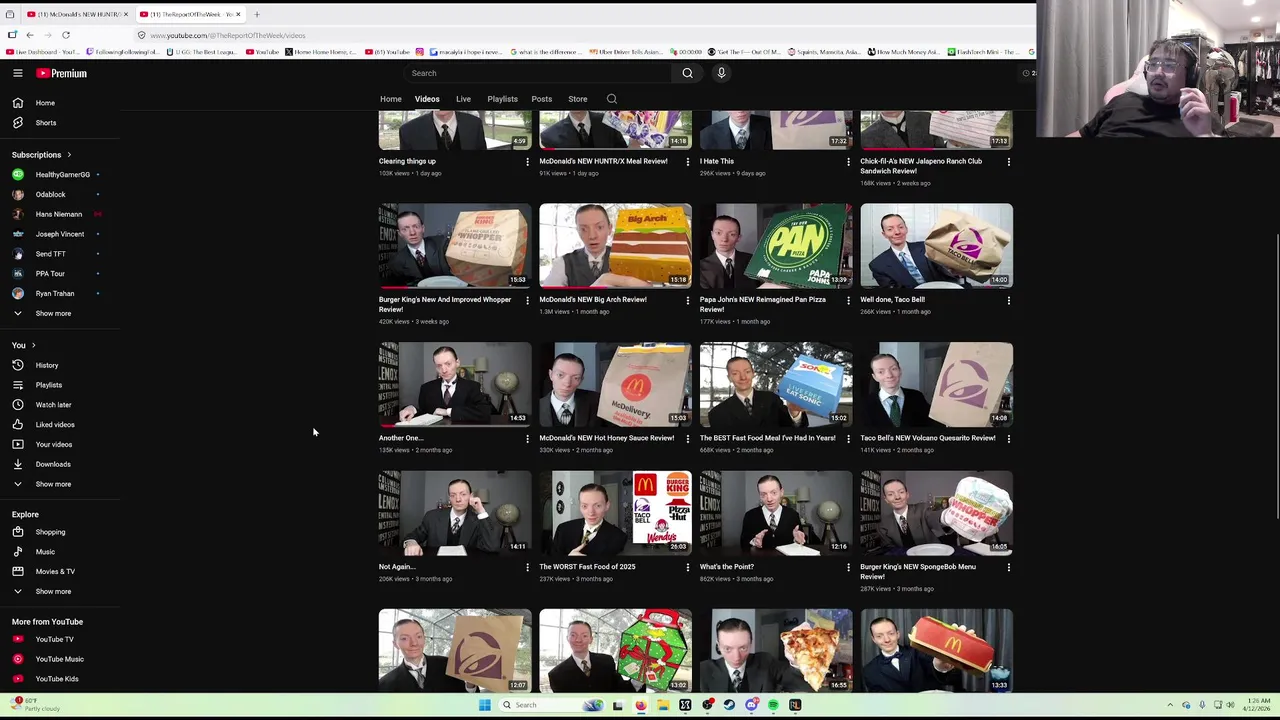This screenshot has width=1280, height=720.
Task: Click the YouTube Premium logo
Action: click(x=62, y=73)
